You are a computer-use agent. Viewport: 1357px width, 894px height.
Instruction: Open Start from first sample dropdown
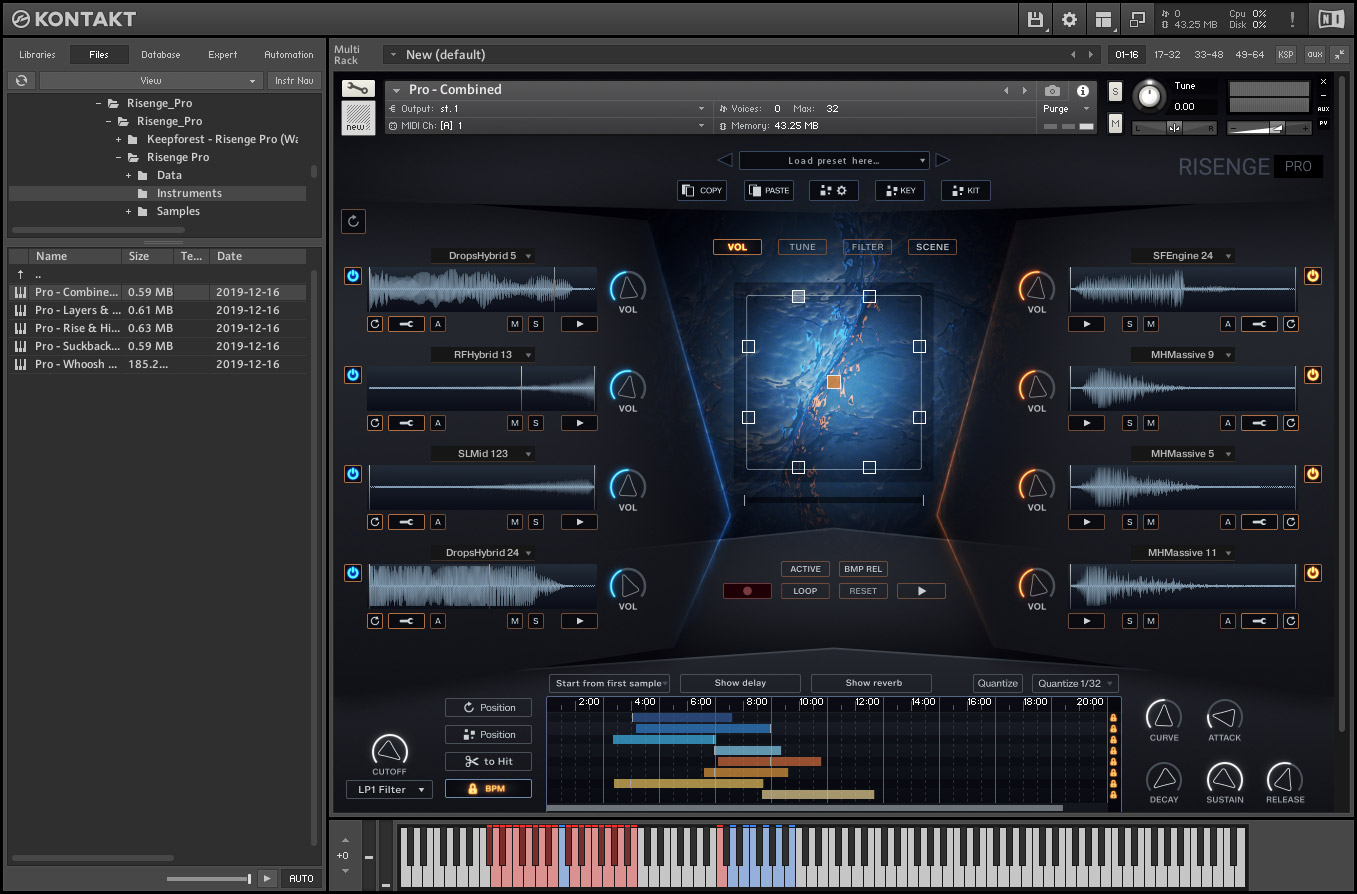[x=610, y=684]
